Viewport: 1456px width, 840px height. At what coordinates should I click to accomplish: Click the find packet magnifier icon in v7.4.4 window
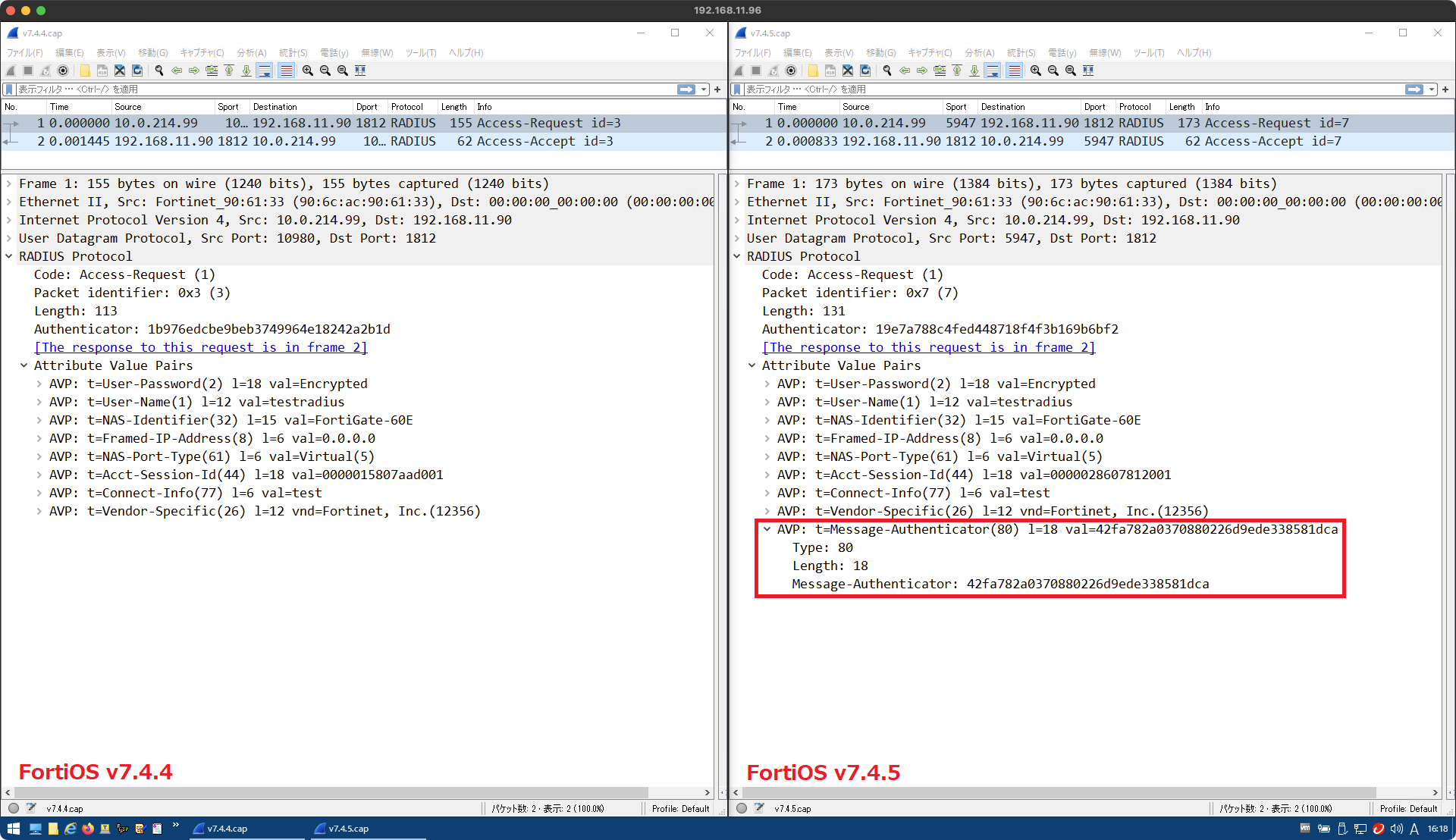point(159,71)
